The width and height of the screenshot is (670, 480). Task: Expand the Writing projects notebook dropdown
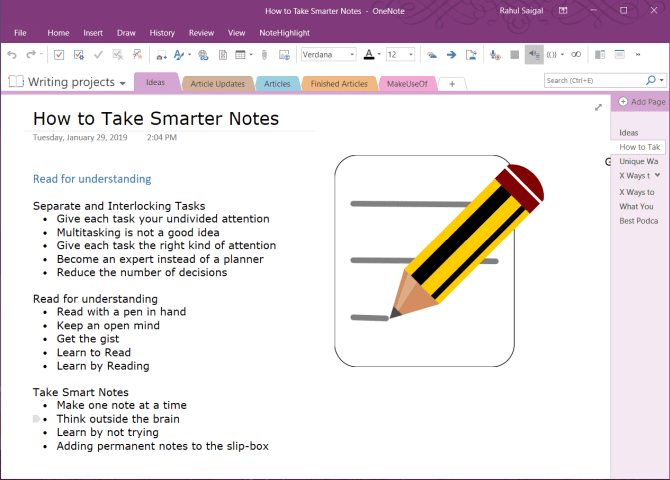(x=122, y=83)
